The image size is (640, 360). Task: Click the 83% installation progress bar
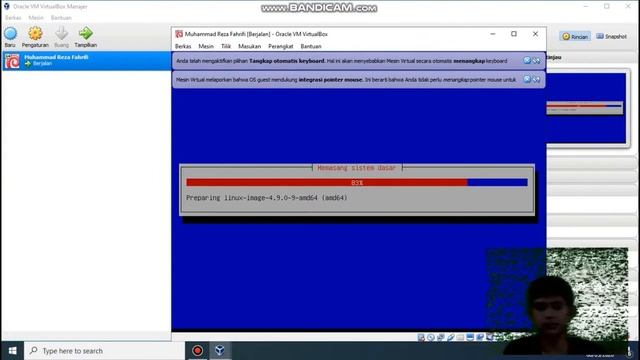tap(357, 182)
